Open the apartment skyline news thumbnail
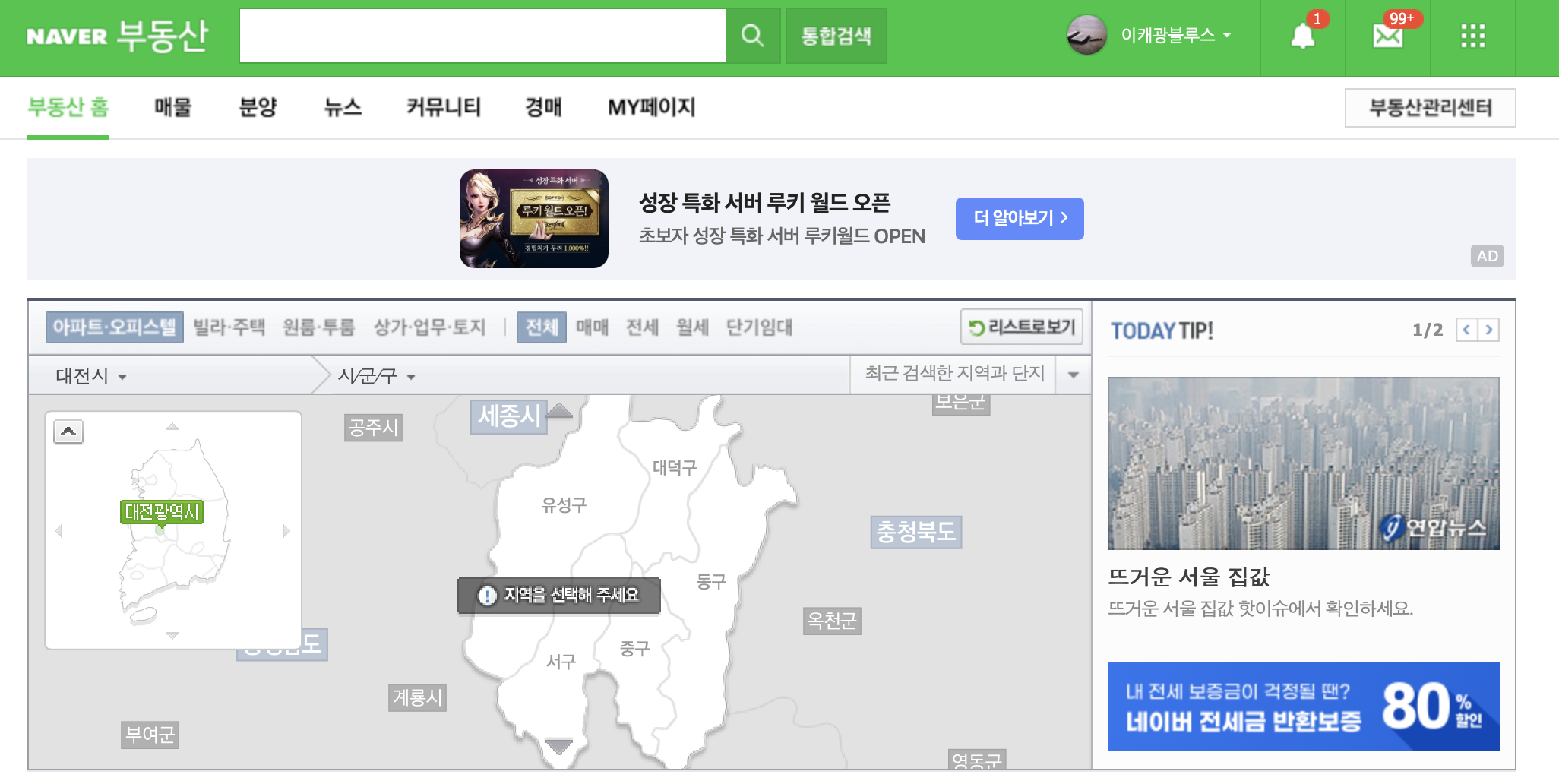 tap(1303, 463)
